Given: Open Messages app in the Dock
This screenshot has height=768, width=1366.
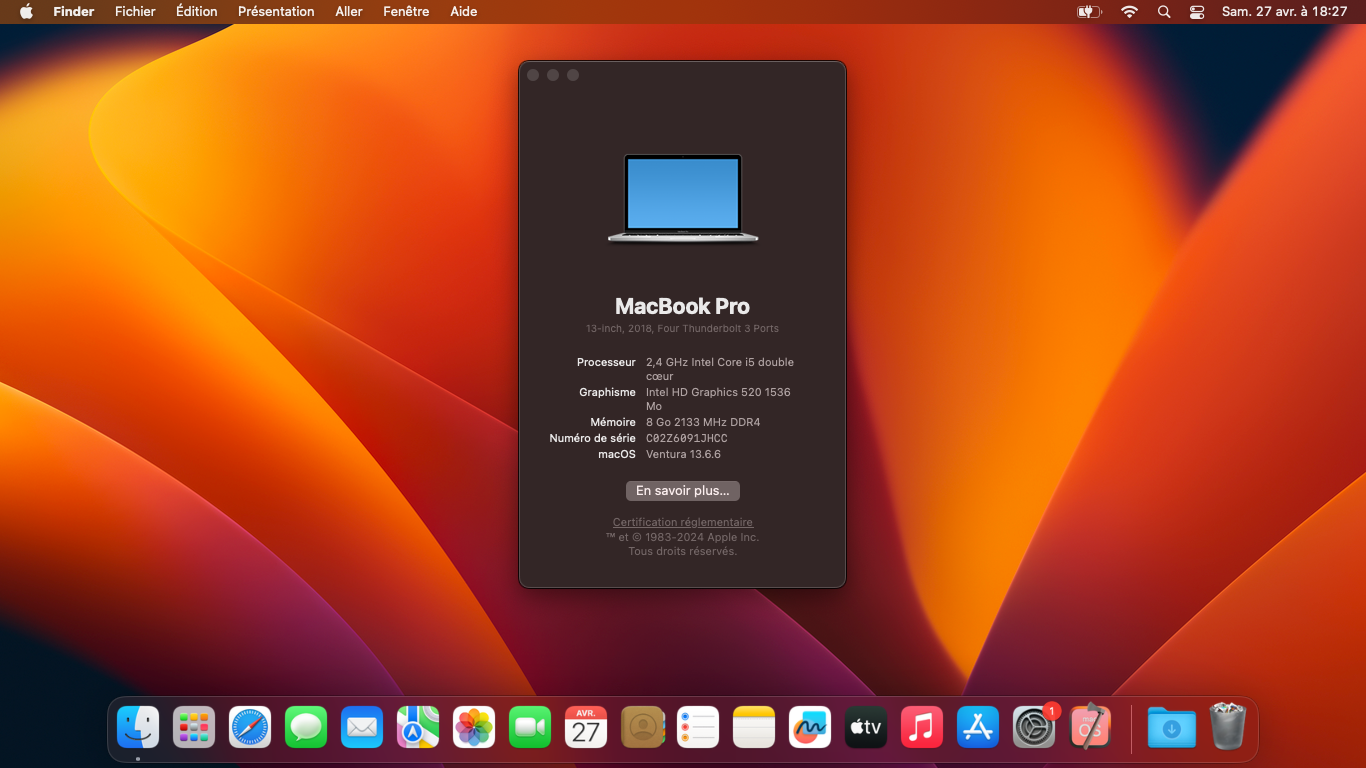Looking at the screenshot, I should [x=306, y=727].
